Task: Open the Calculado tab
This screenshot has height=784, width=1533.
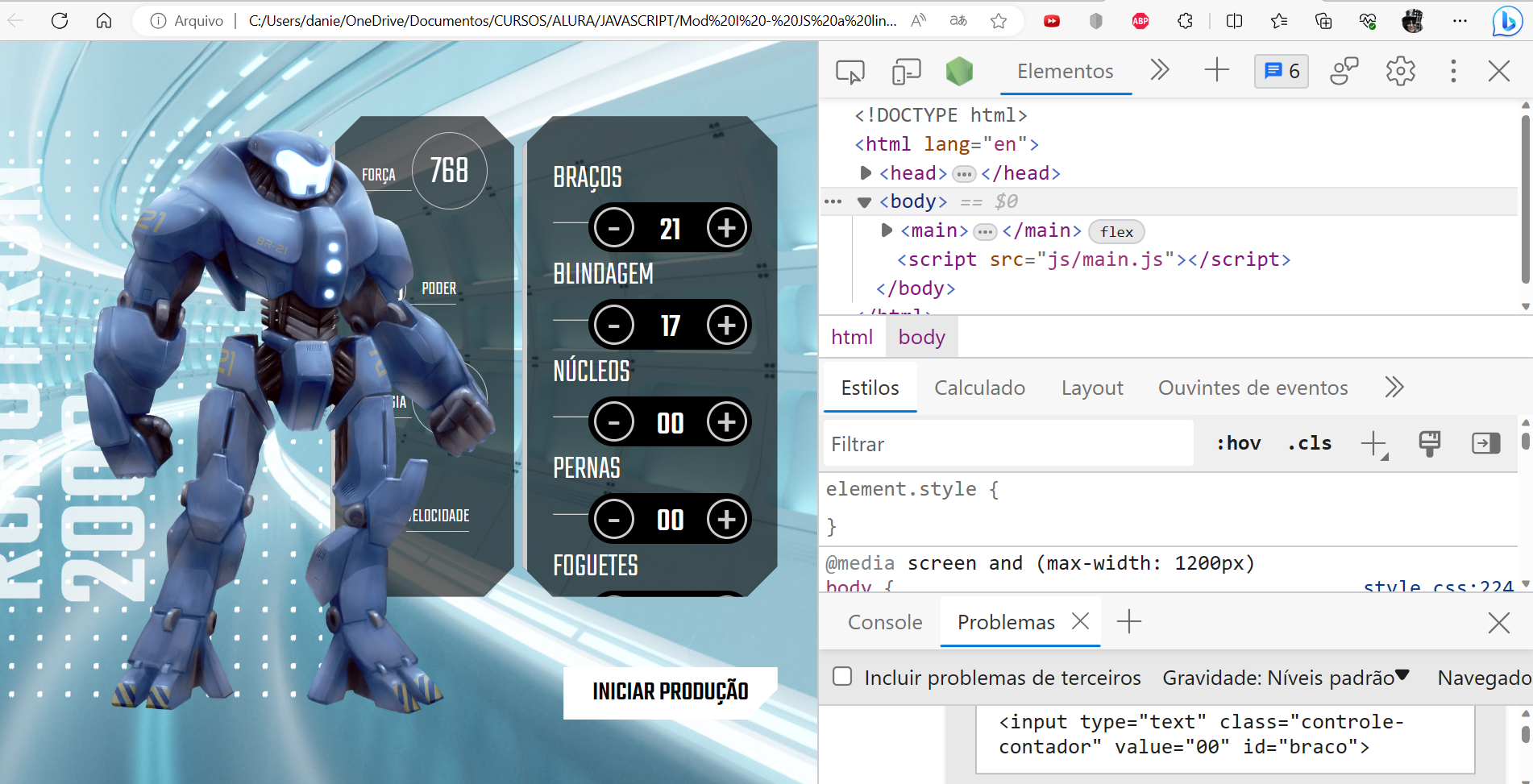Action: (x=979, y=388)
